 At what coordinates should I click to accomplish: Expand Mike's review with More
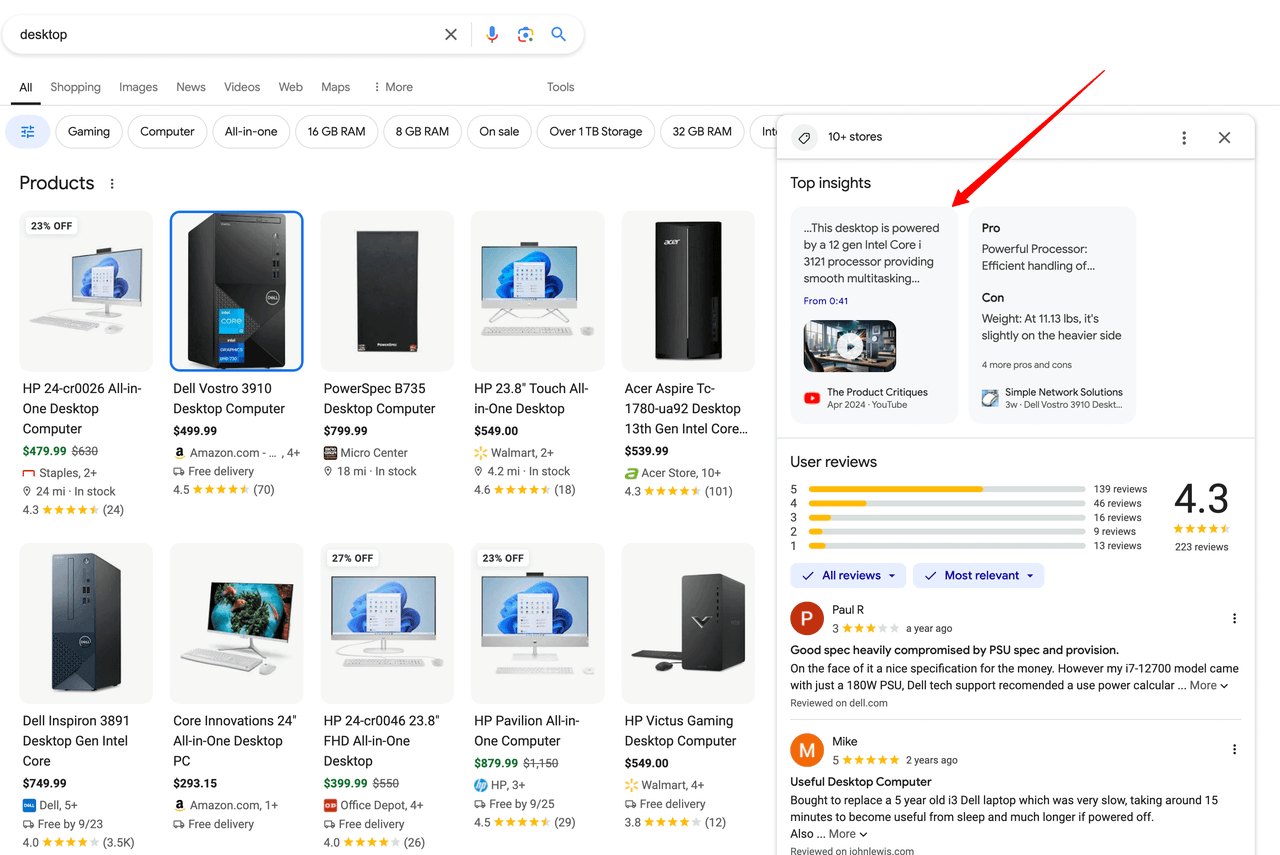pyautogui.click(x=848, y=834)
